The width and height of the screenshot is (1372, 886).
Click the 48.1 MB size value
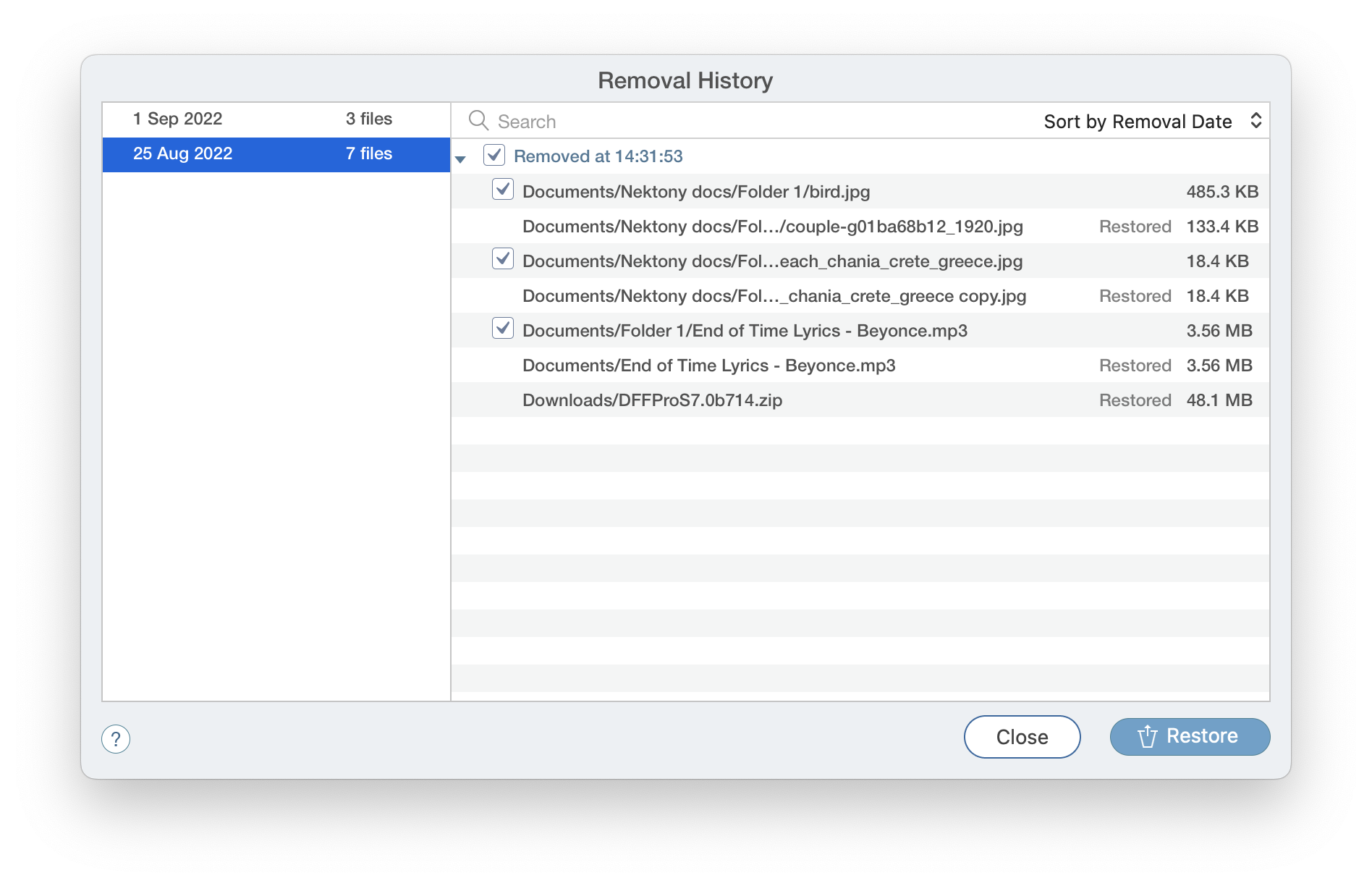[x=1219, y=400]
